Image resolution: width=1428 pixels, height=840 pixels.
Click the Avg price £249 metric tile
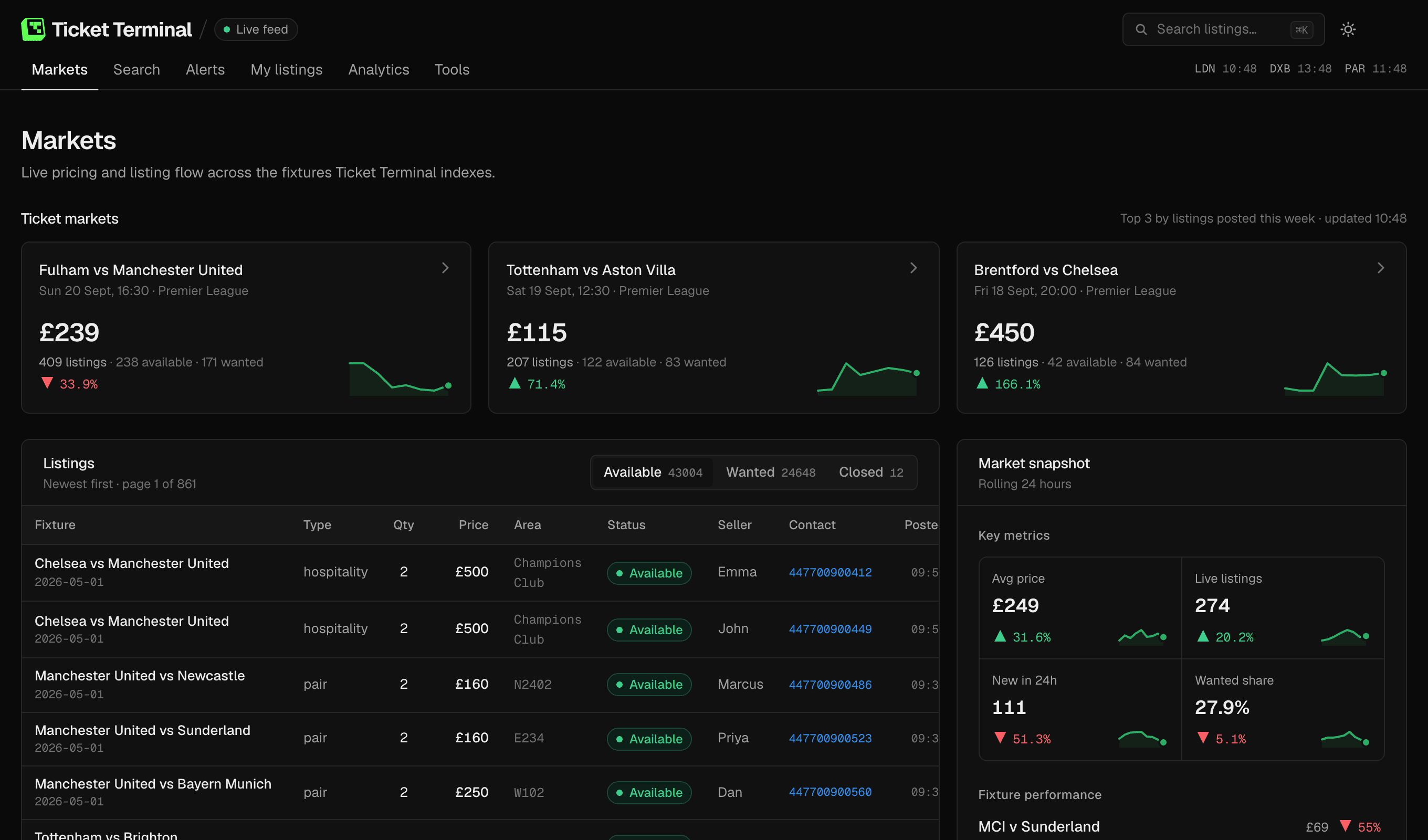(x=1080, y=607)
